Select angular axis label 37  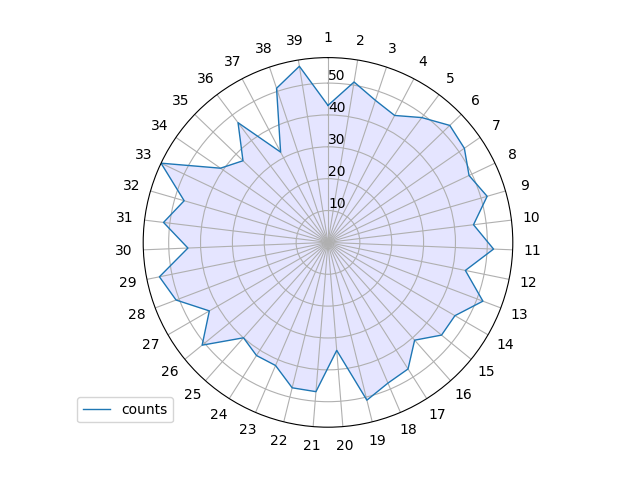pyautogui.click(x=232, y=61)
